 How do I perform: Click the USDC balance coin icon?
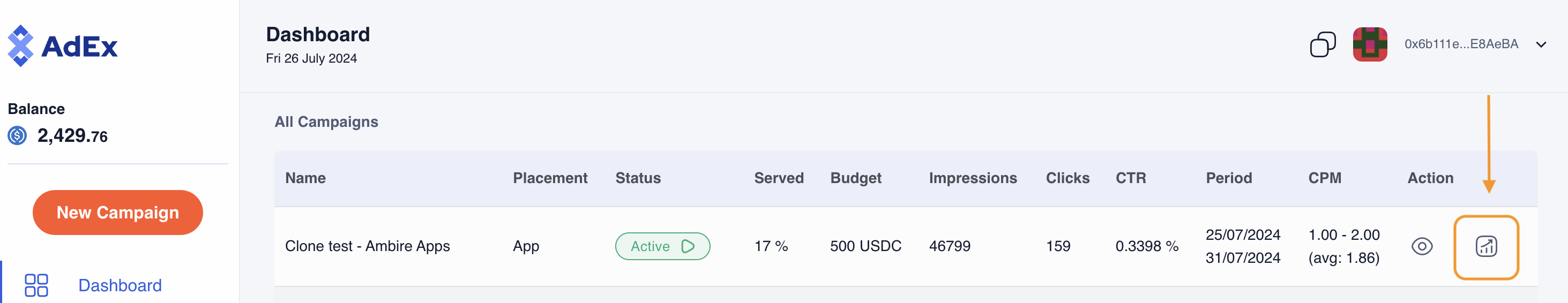(17, 135)
